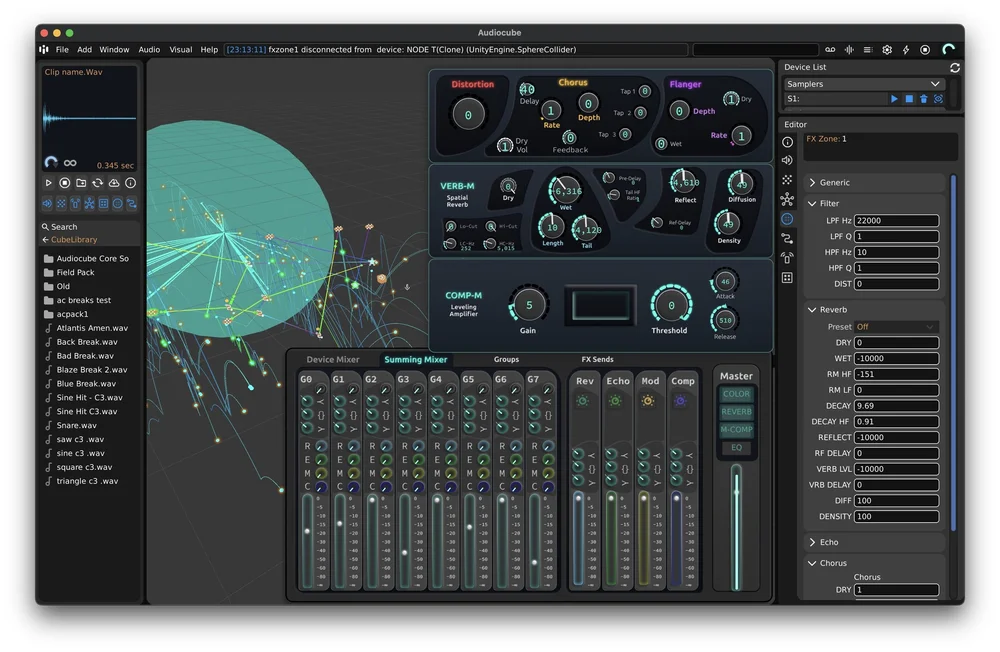The width and height of the screenshot is (1000, 652).
Task: Switch to the Groups tab
Action: (x=506, y=360)
